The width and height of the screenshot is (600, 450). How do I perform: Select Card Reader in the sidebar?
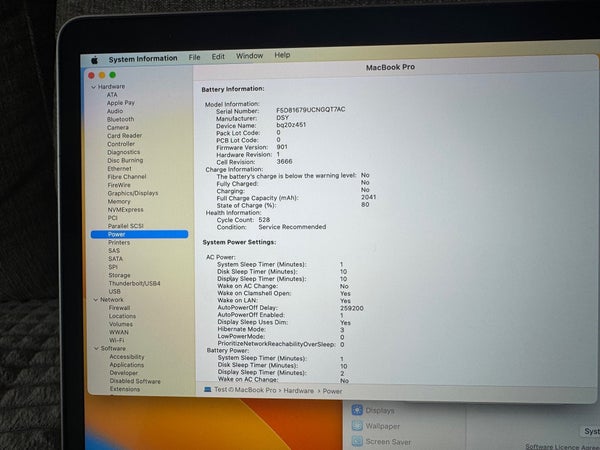(125, 136)
